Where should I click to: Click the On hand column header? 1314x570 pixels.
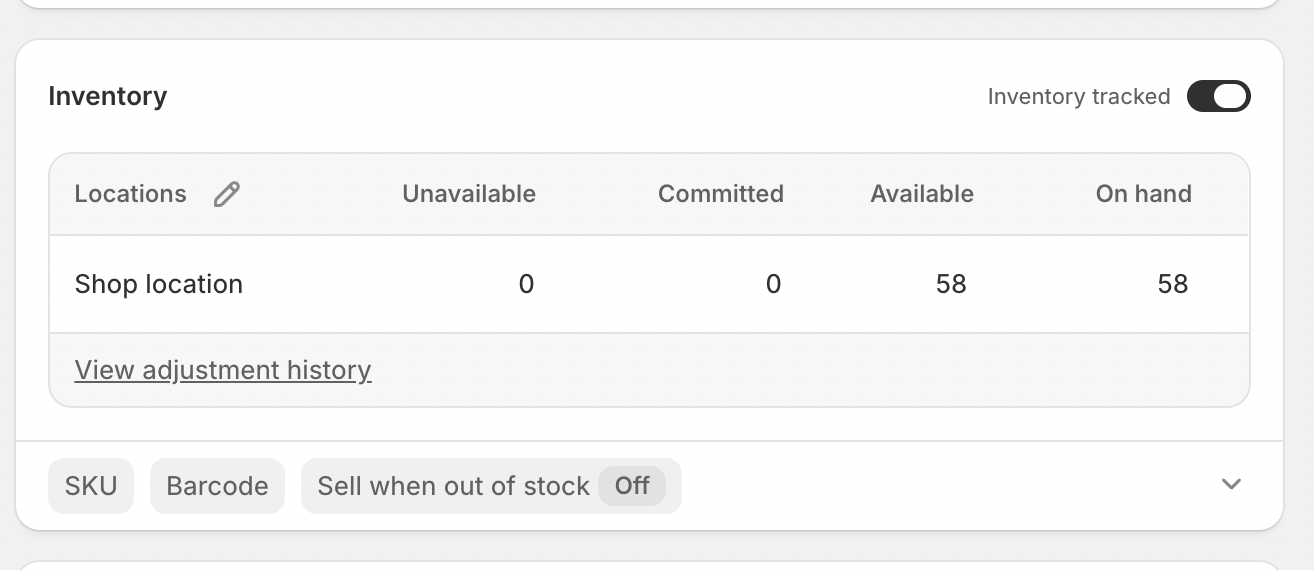point(1144,194)
